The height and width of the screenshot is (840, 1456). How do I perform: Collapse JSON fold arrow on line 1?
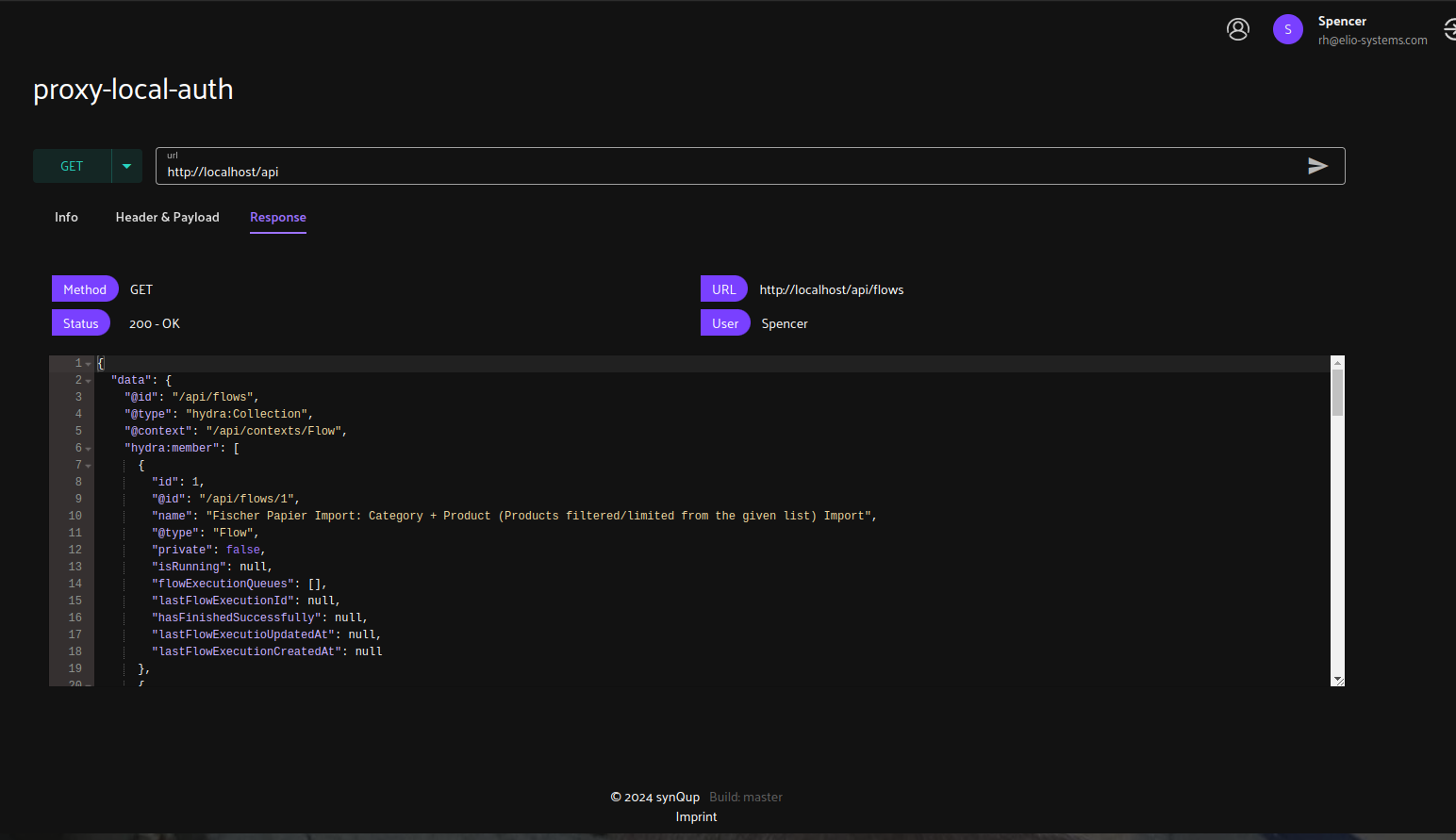point(89,364)
